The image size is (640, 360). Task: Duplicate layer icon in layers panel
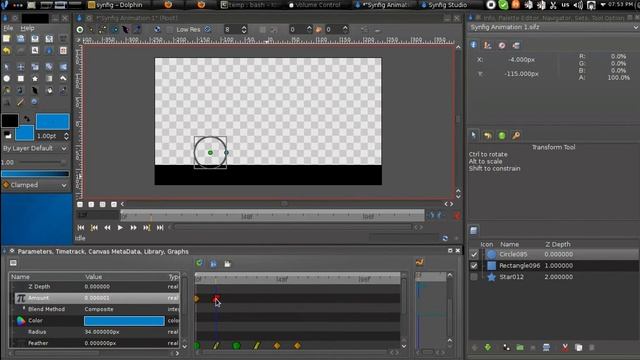click(x=578, y=347)
